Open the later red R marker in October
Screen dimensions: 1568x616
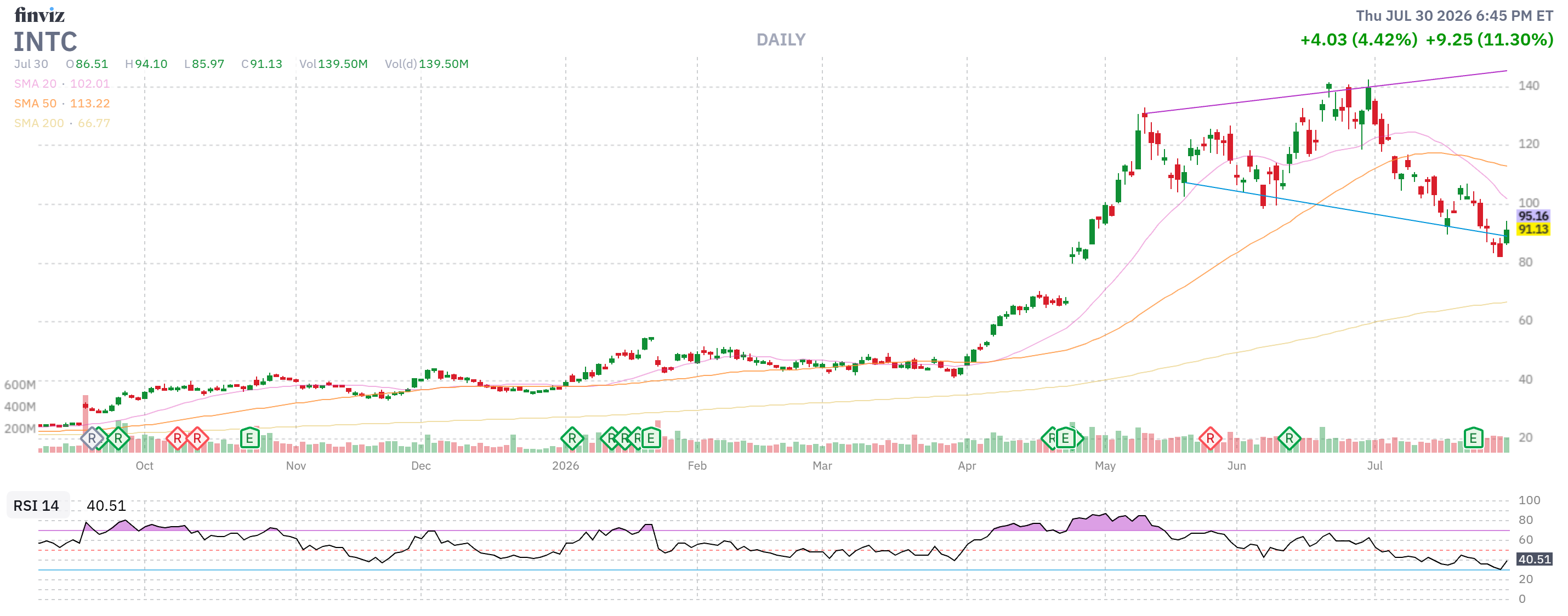point(197,438)
